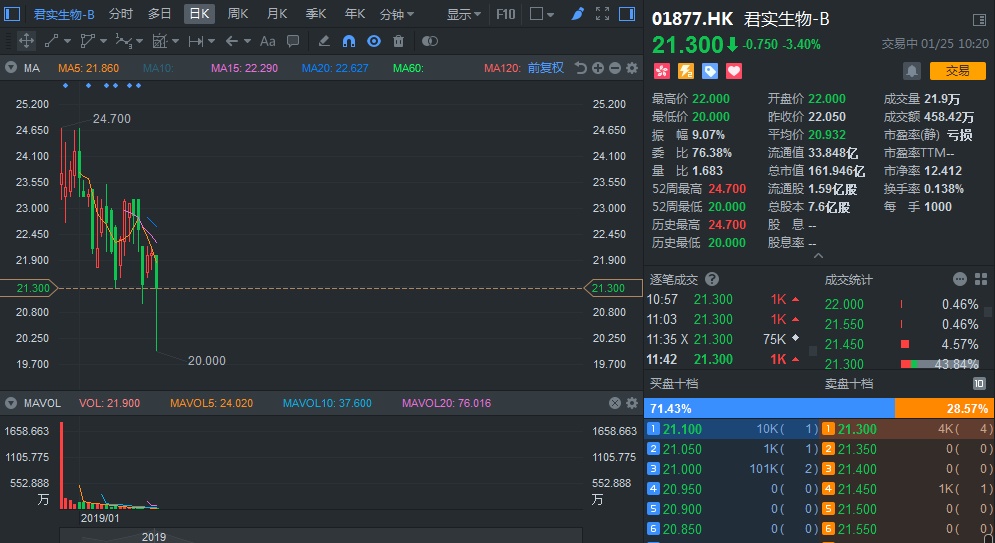
Task: Zoom in the chart with plus
Action: pos(598,68)
